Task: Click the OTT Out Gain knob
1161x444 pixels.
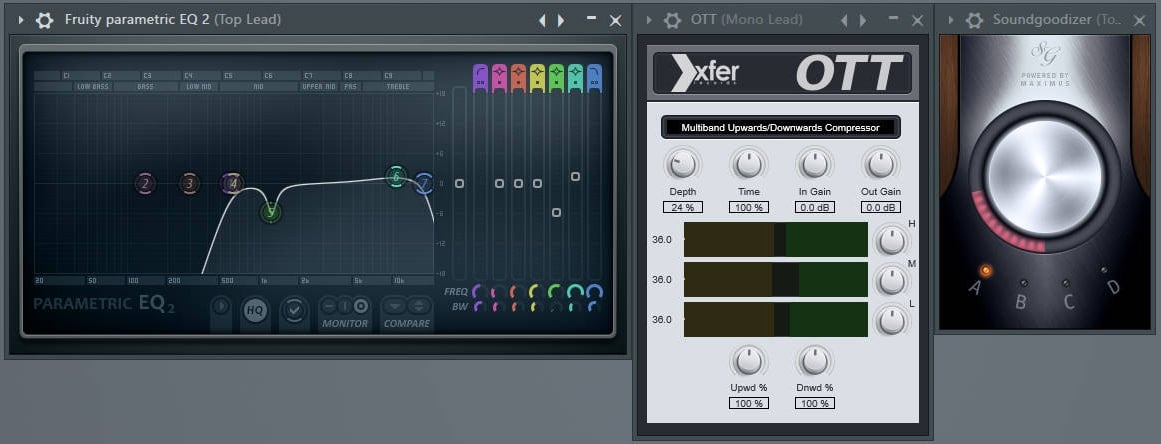Action: (880, 164)
